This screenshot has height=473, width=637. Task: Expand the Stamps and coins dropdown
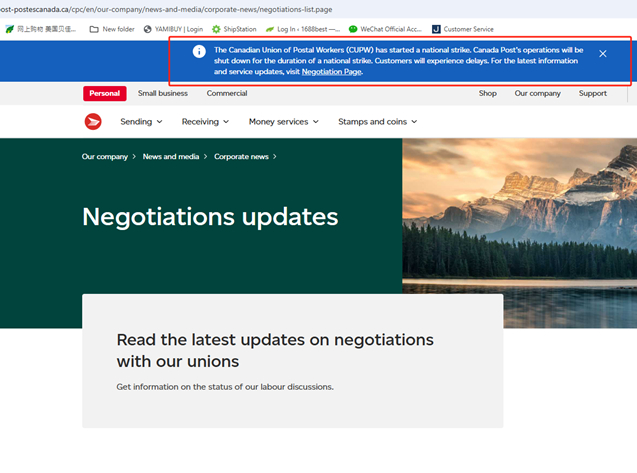[377, 122]
